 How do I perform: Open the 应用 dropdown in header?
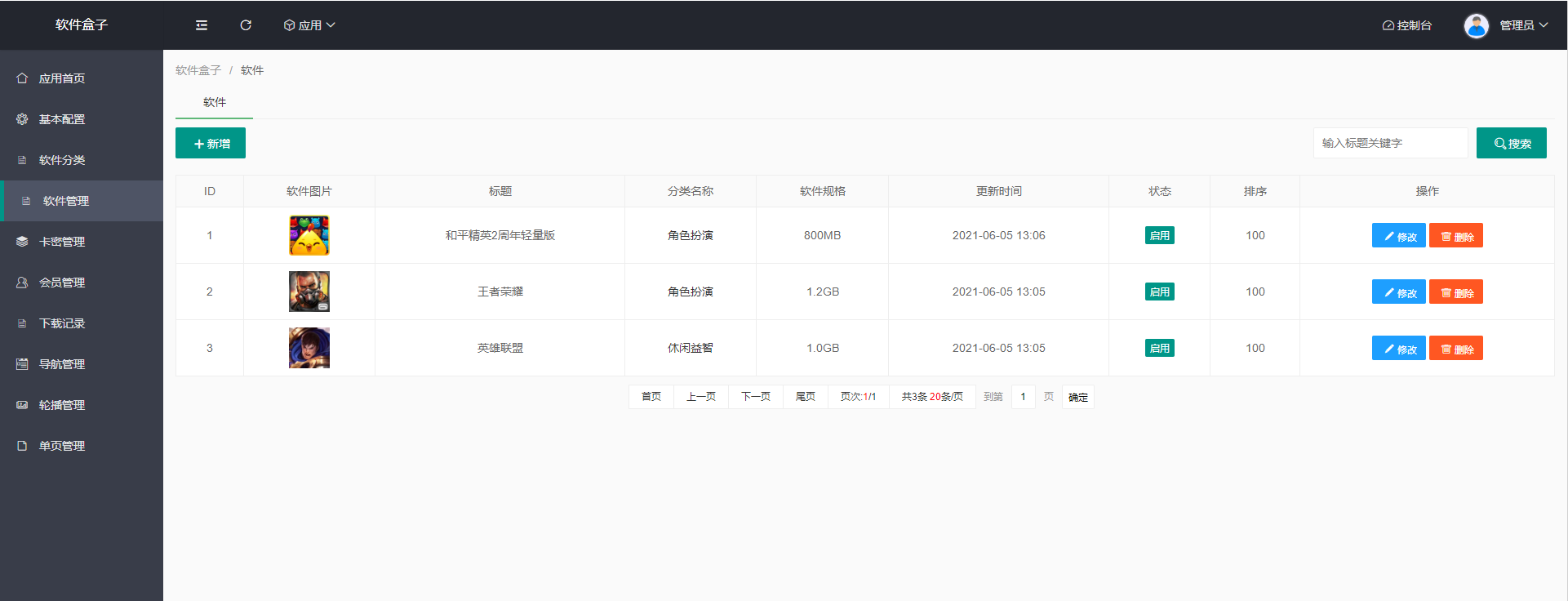[309, 25]
